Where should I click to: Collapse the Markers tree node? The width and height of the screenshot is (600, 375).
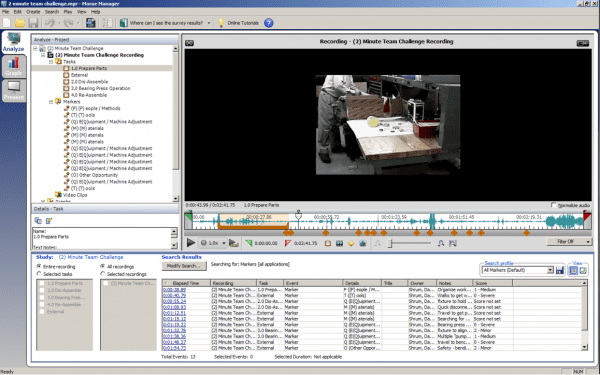(51, 102)
